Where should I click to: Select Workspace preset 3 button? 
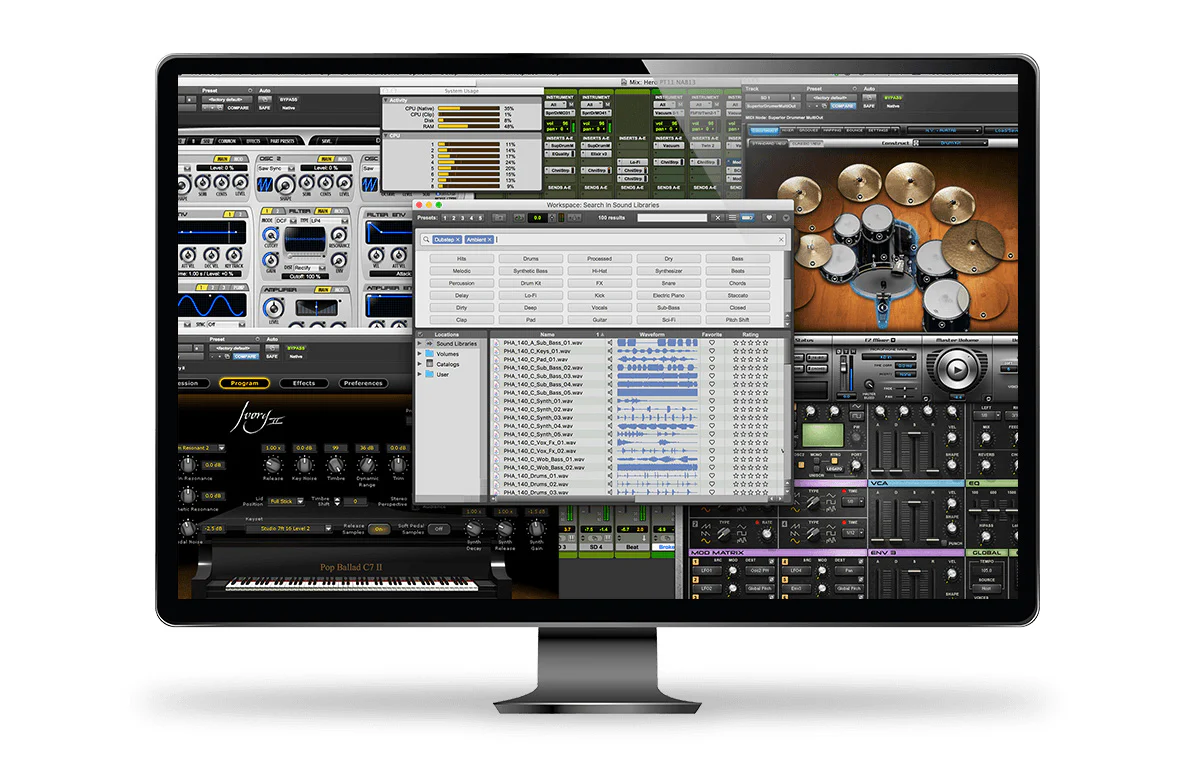462,217
